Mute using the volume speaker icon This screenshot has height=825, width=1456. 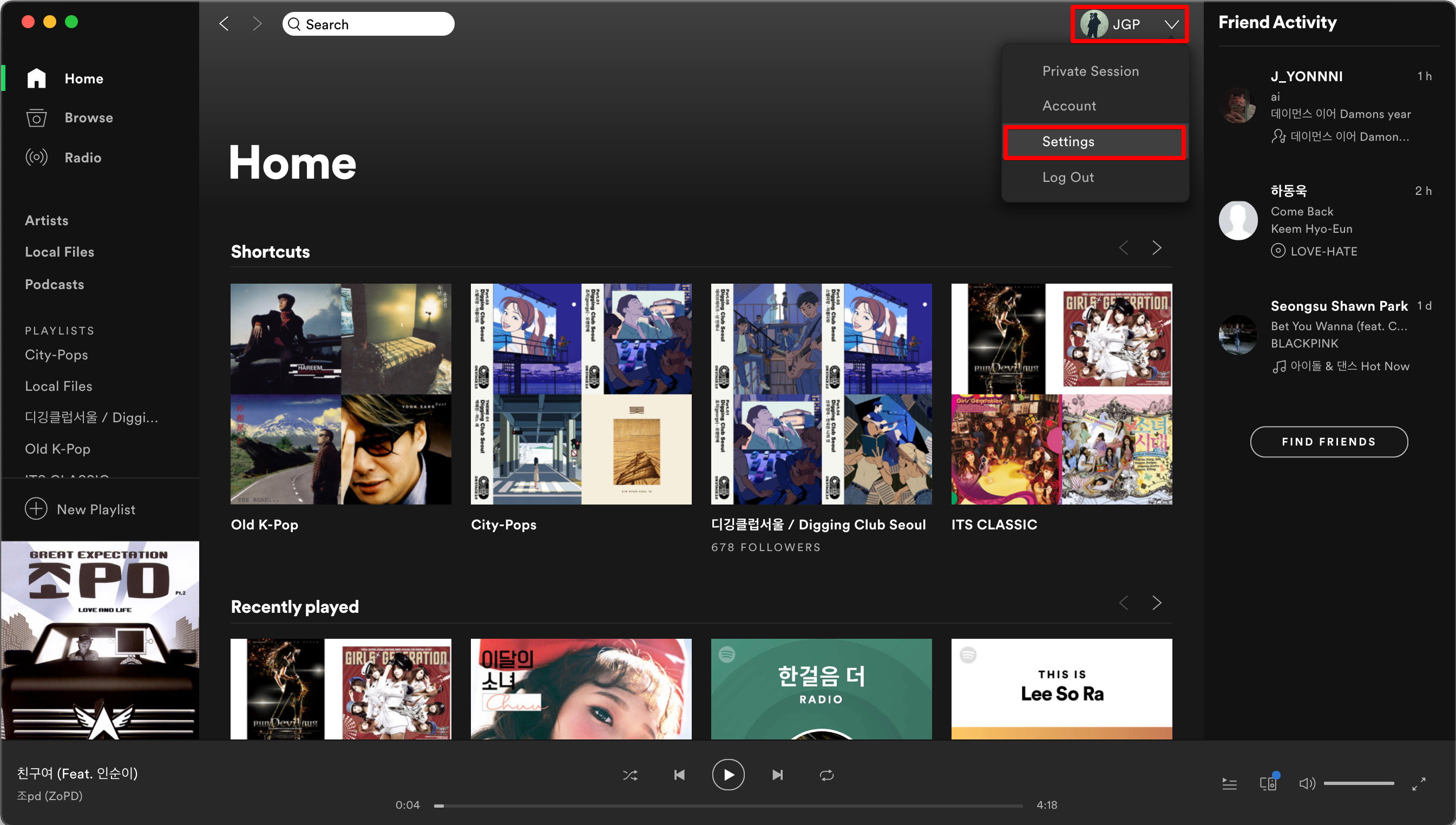coord(1306,784)
